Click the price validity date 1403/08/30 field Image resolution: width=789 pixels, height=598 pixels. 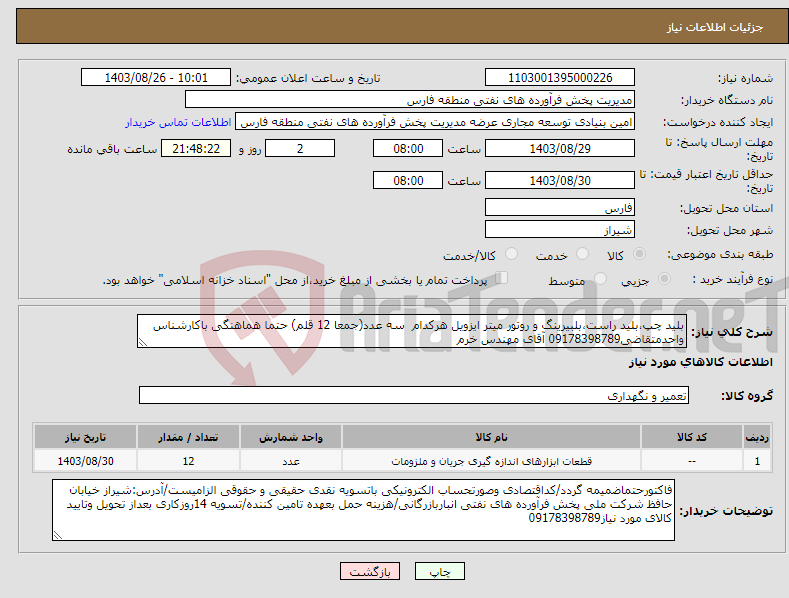[560, 180]
